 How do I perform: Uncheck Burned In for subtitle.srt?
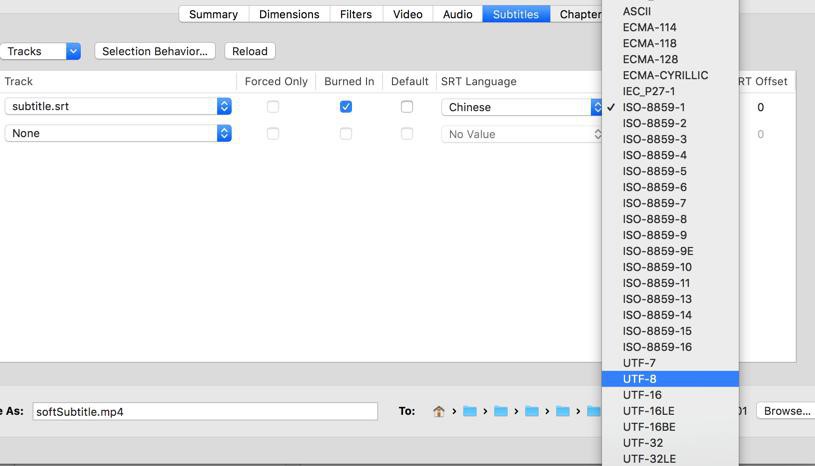click(346, 106)
